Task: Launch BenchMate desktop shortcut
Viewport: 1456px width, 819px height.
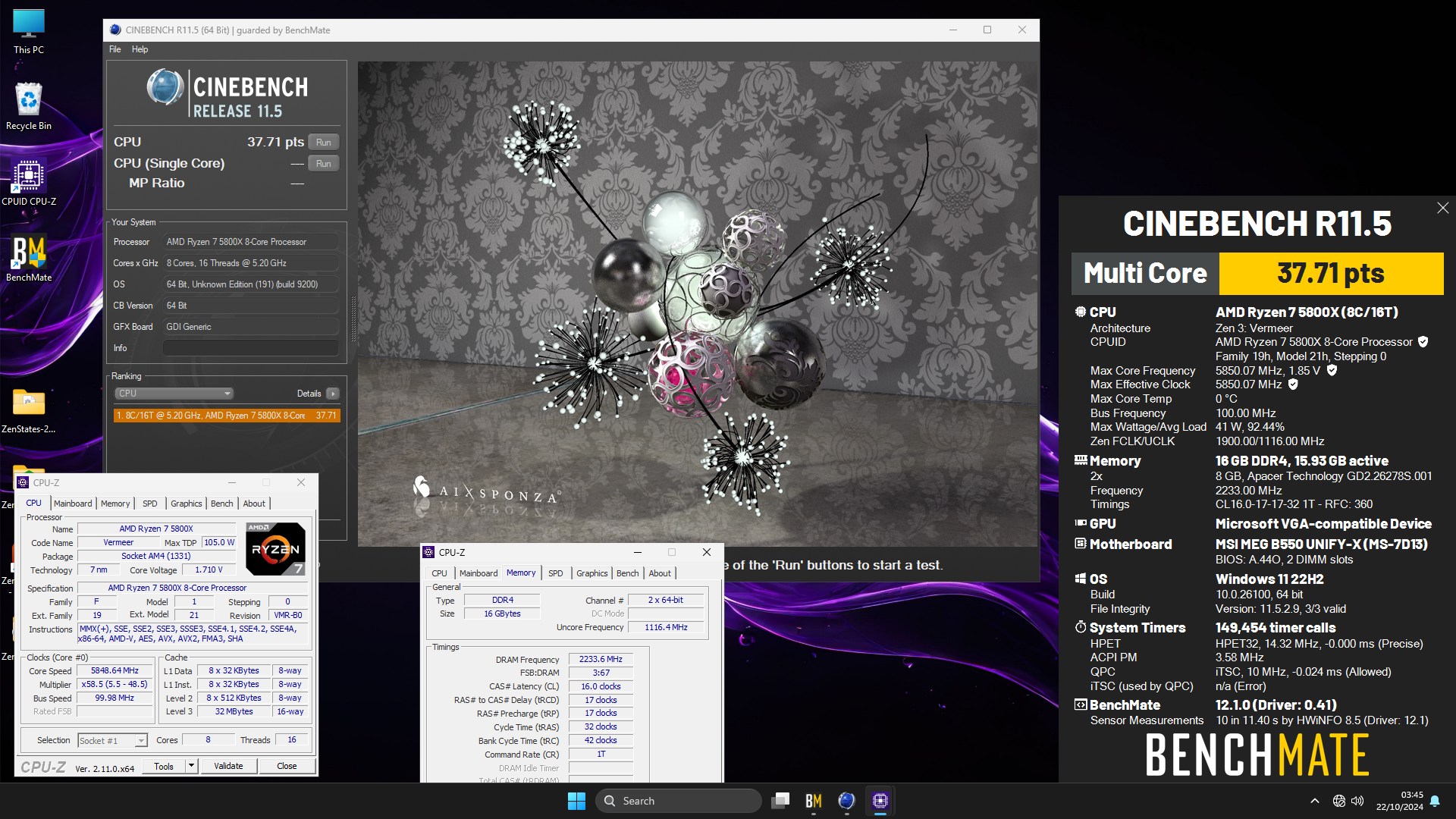Action: click(29, 258)
